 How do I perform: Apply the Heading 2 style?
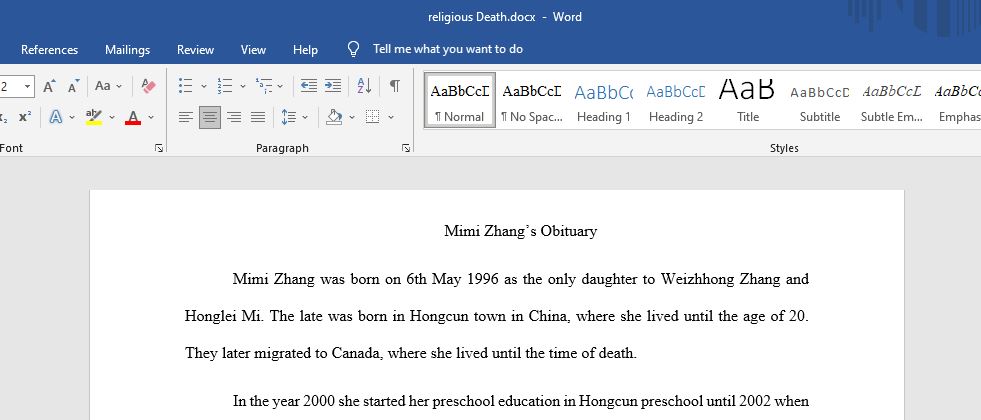676,100
